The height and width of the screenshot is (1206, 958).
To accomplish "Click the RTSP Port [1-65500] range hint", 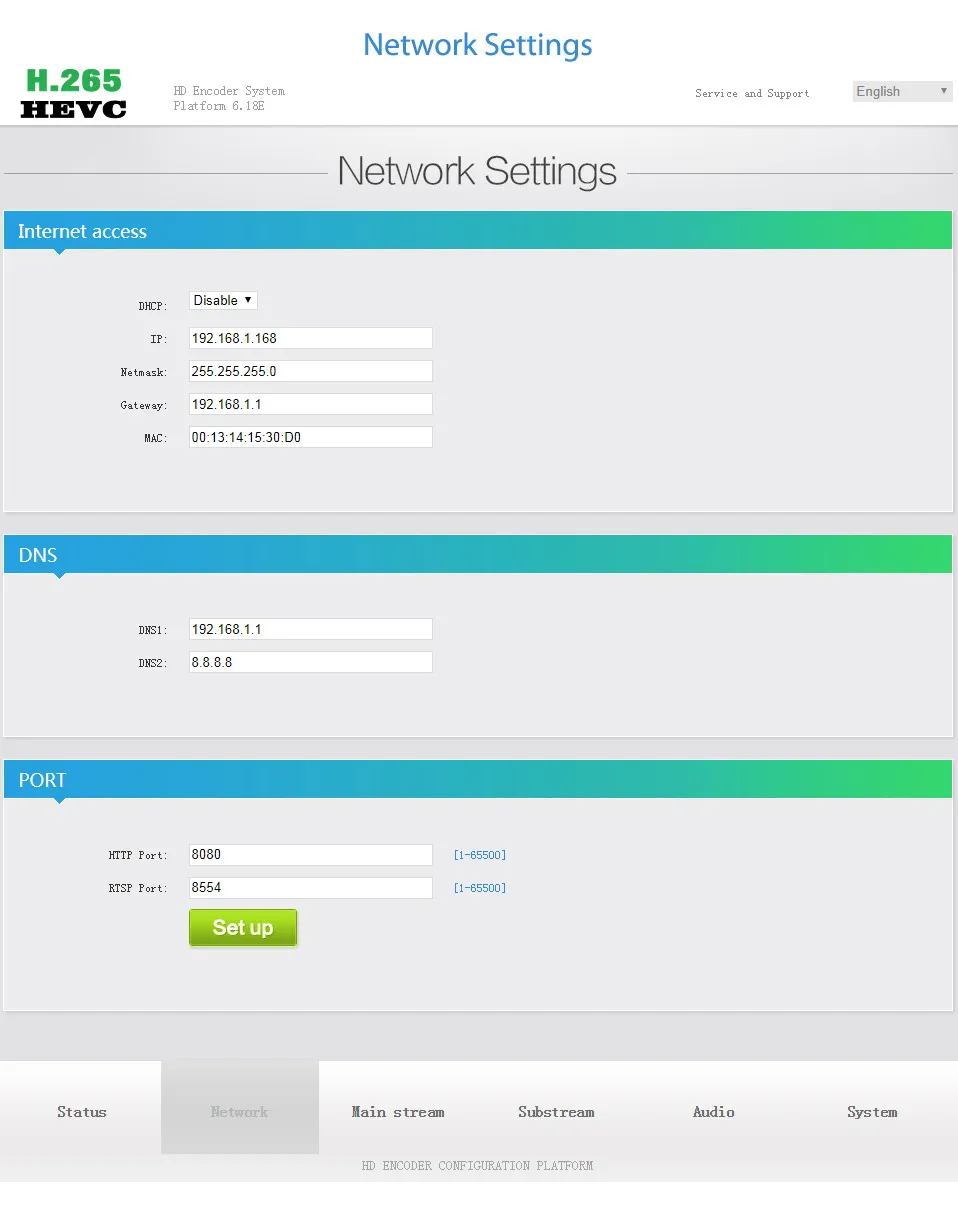I will tap(480, 888).
